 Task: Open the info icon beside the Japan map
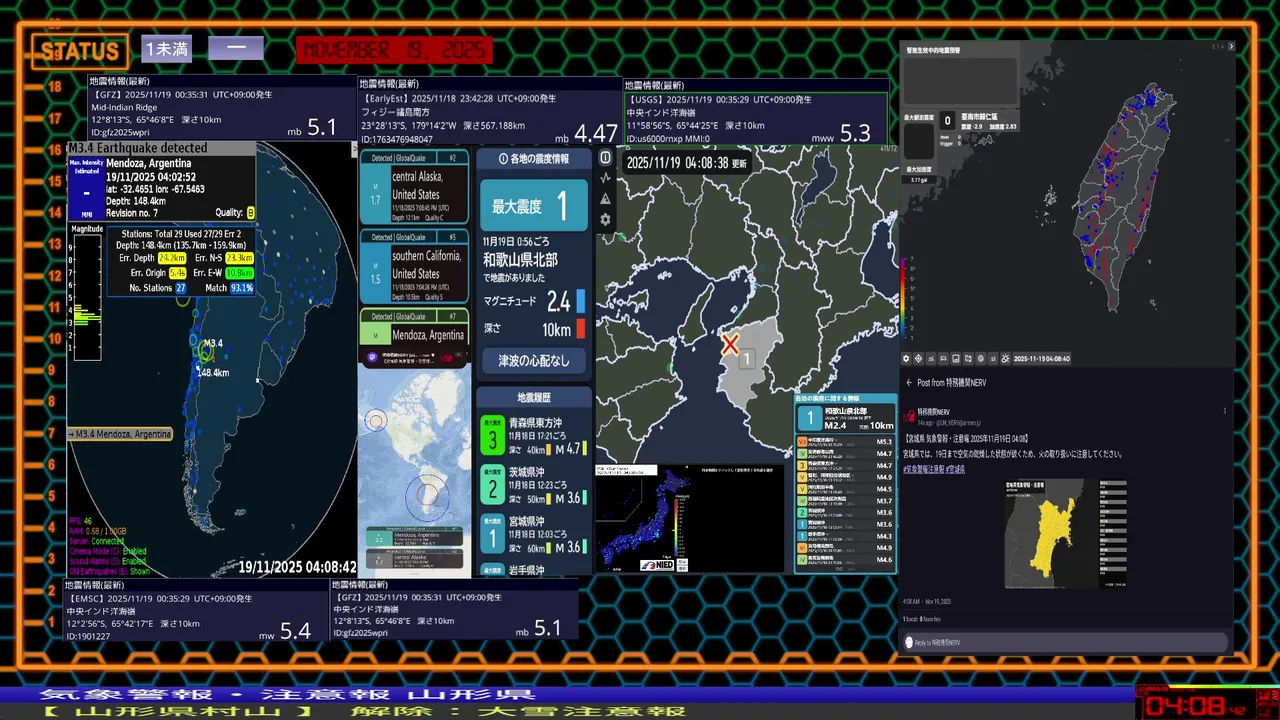605,158
